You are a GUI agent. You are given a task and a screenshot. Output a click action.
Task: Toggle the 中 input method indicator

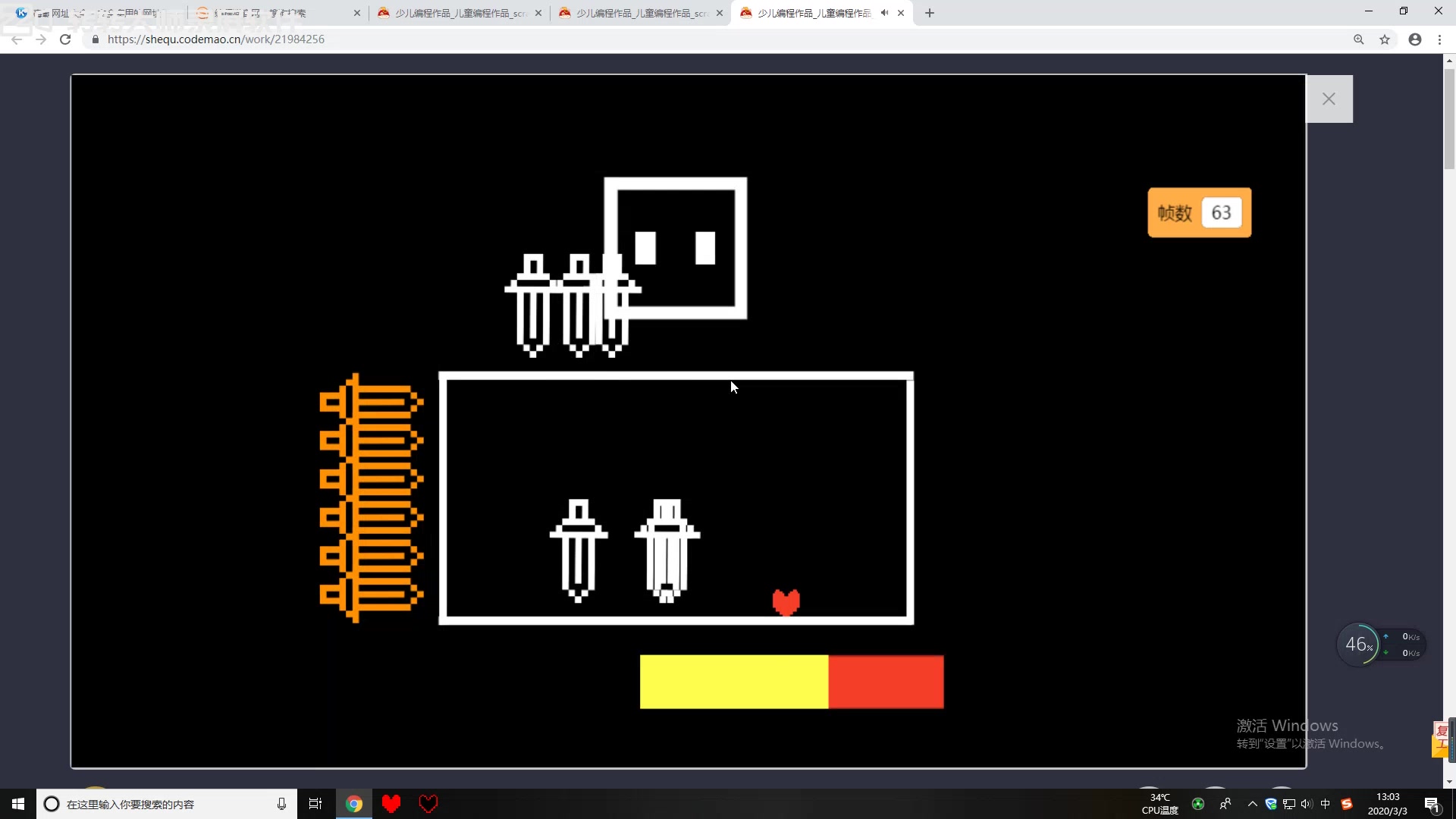(x=1326, y=804)
